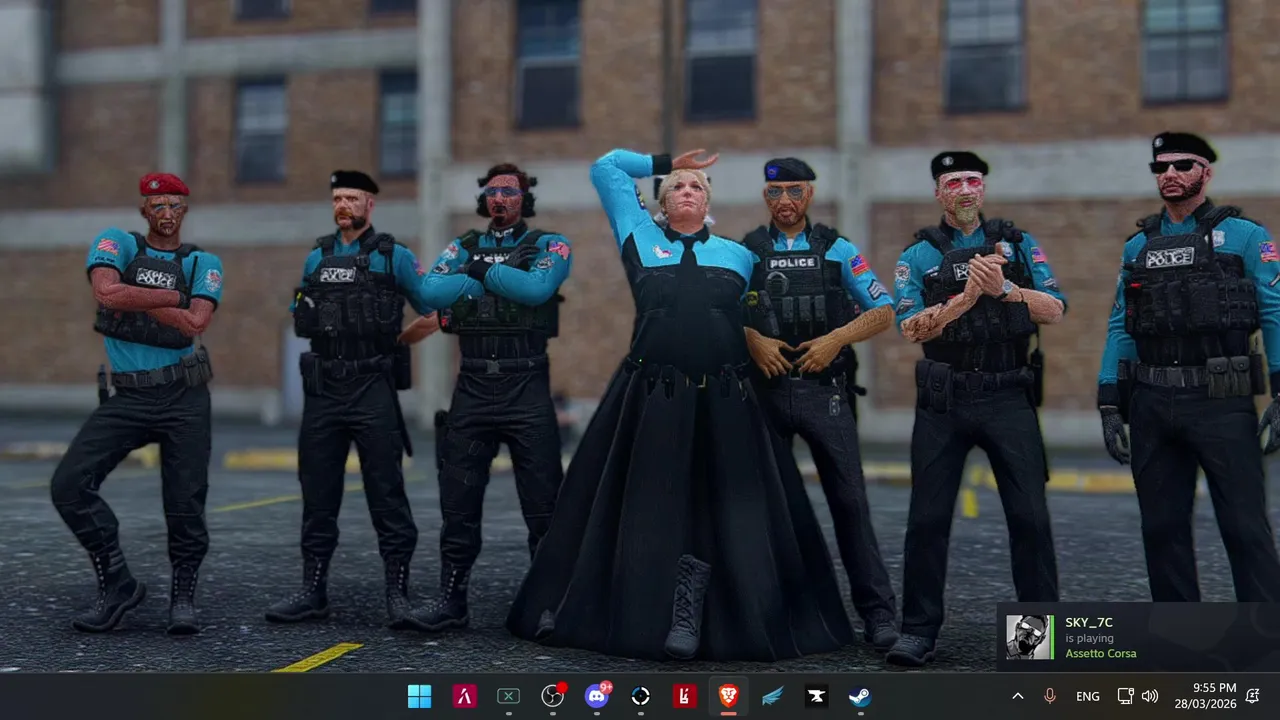This screenshot has height=720, width=1280.
Task: Click the SKY_7C name in the Steam notification
Action: [x=1088, y=623]
